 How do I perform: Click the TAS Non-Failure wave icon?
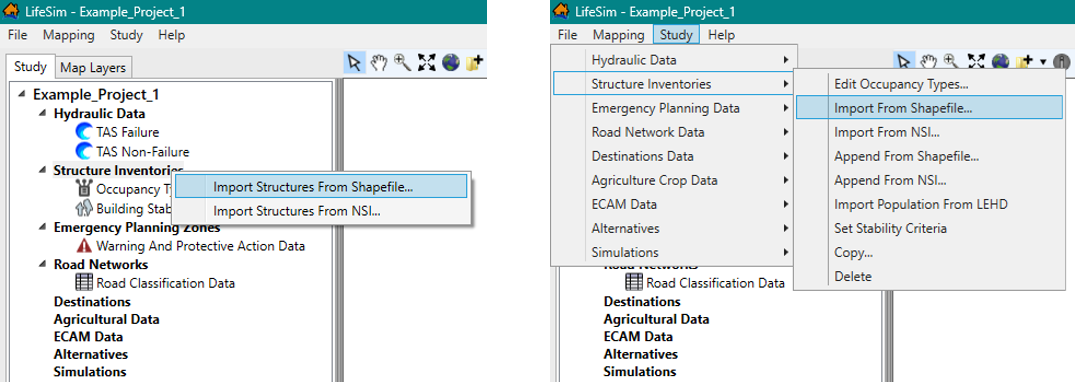84,152
